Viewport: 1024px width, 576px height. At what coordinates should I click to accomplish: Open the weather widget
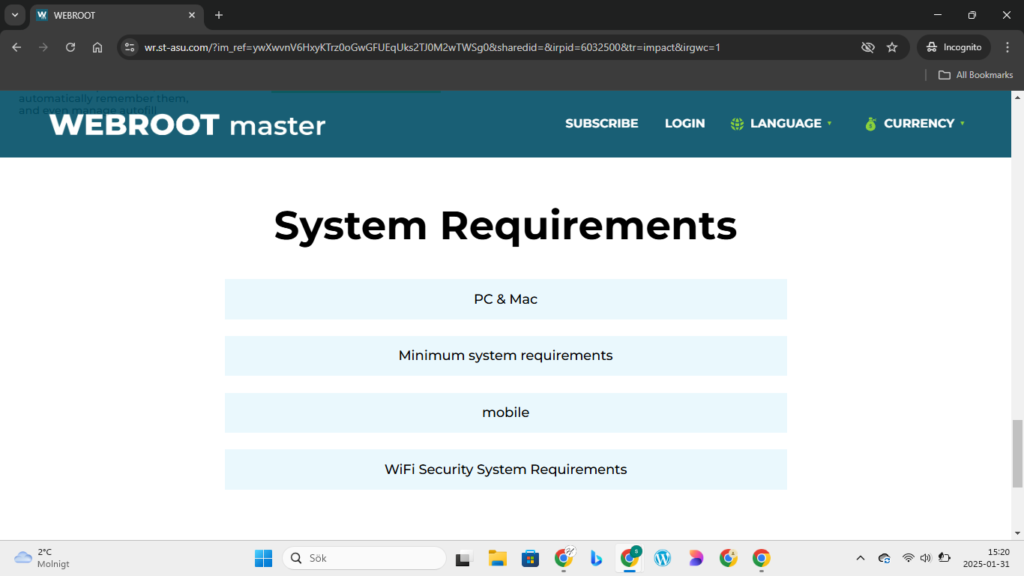[x=42, y=558]
